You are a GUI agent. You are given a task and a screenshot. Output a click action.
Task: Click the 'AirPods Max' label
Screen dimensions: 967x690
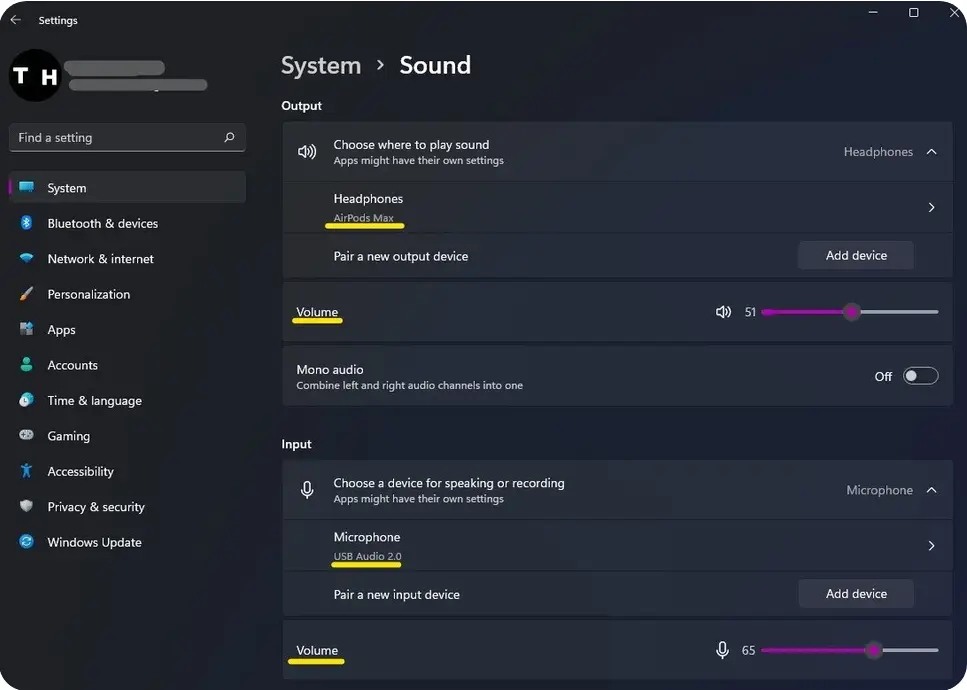pos(363,218)
